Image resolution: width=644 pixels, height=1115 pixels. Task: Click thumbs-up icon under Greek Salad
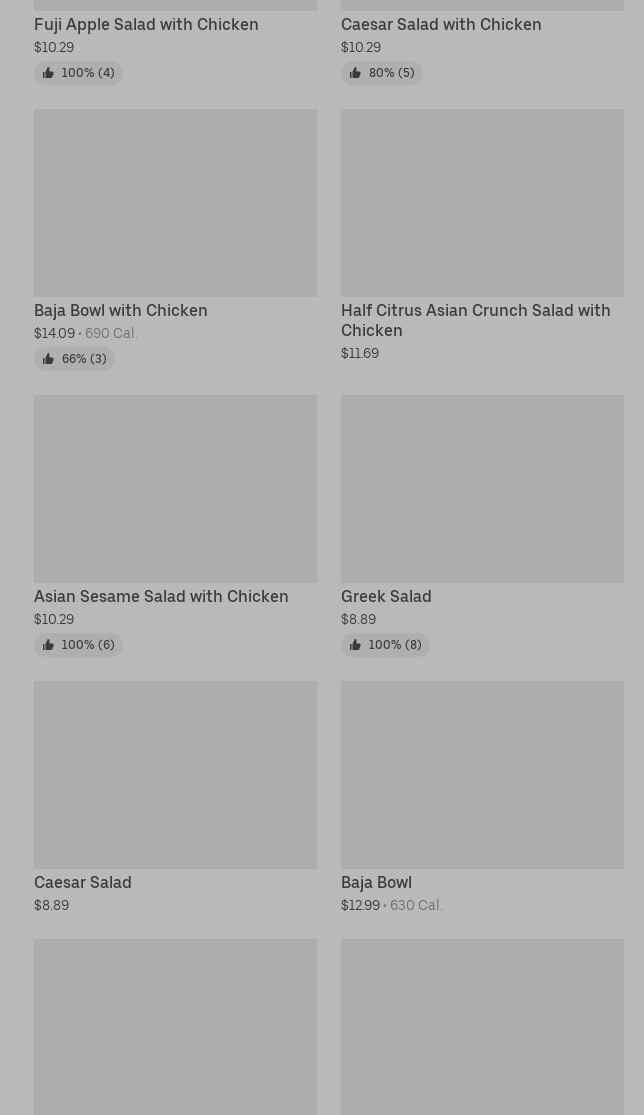coord(355,645)
